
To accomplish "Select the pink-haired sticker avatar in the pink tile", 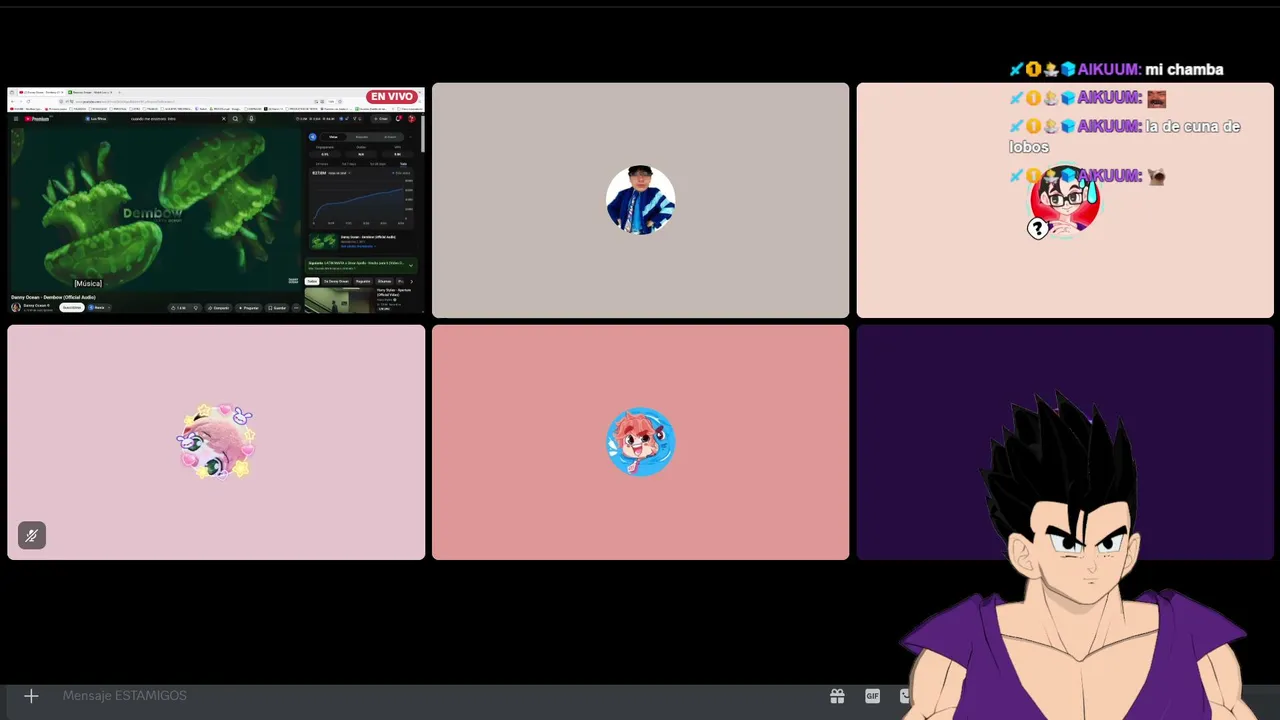I will (216, 442).
